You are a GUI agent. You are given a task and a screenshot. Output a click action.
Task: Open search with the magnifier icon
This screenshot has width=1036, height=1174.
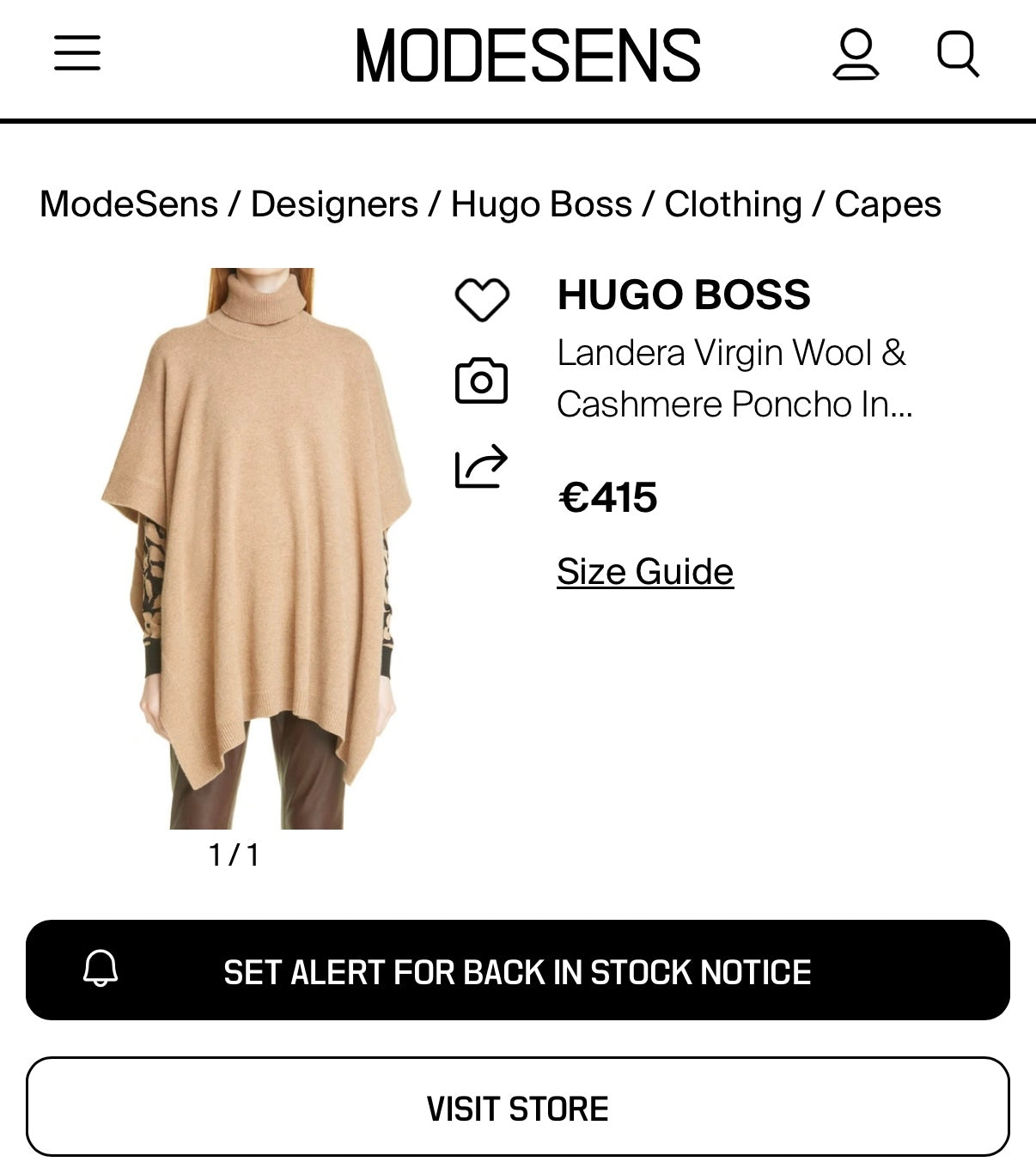tap(958, 54)
